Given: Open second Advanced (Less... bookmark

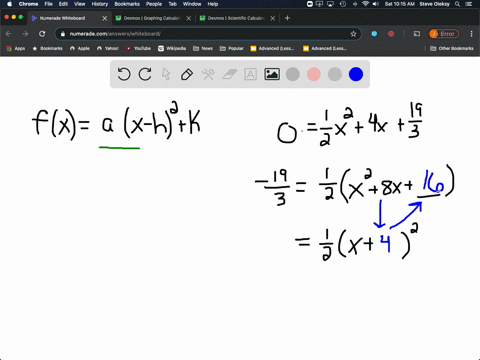Looking at the screenshot, I should 325,48.
